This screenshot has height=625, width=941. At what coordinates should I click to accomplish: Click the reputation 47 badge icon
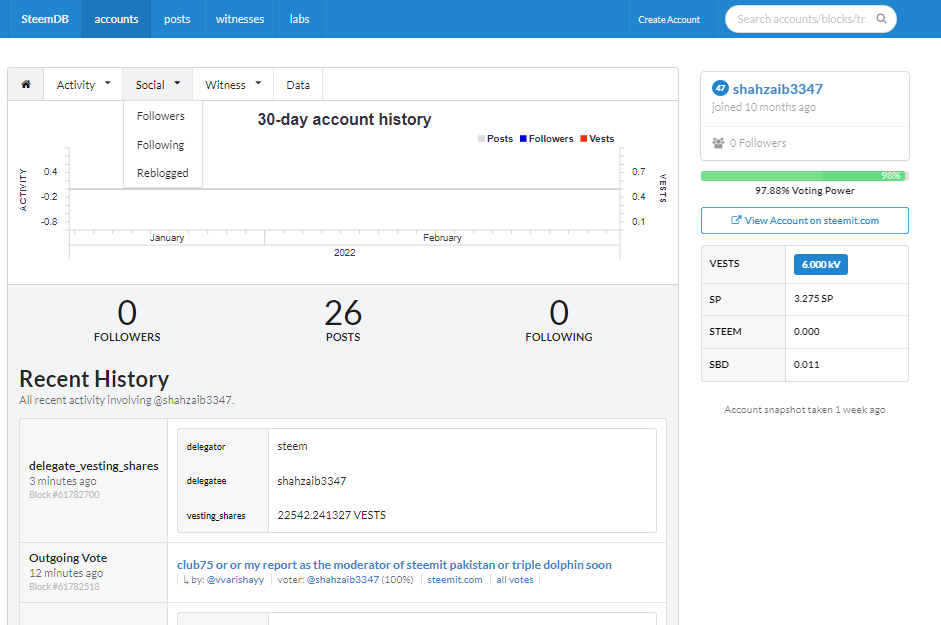pos(720,88)
